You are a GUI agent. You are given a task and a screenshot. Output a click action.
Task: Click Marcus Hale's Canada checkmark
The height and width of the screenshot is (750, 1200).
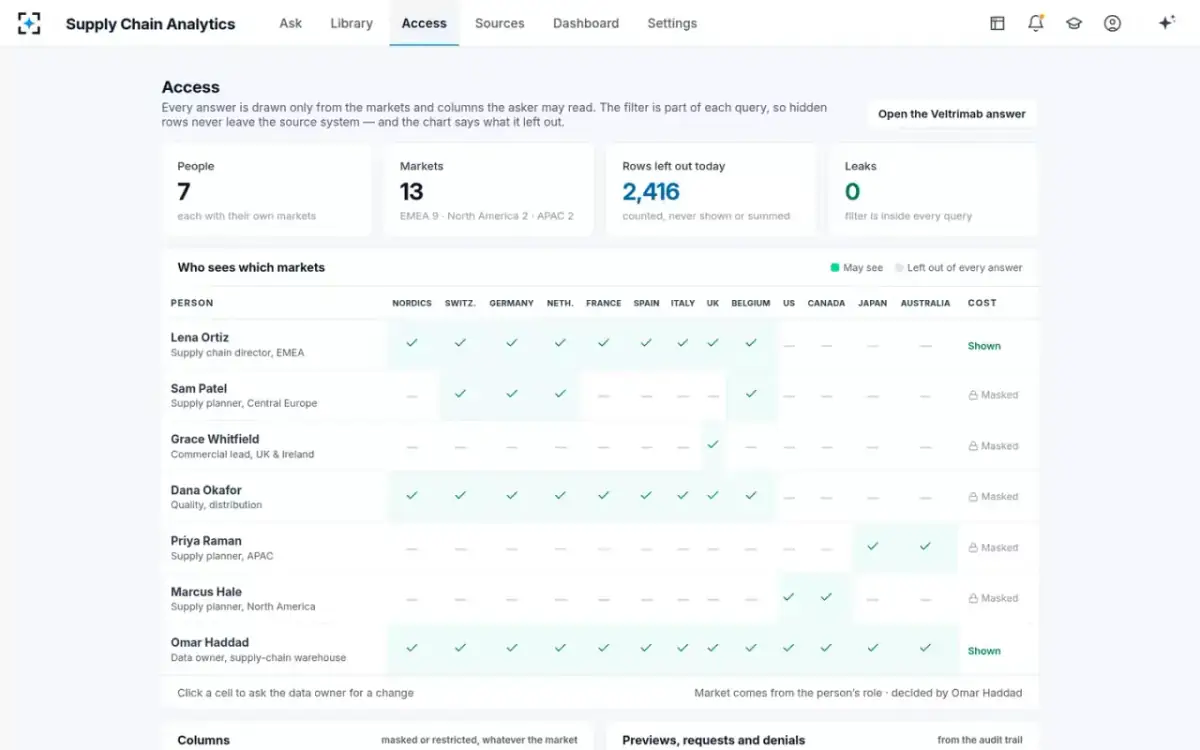[x=826, y=597]
